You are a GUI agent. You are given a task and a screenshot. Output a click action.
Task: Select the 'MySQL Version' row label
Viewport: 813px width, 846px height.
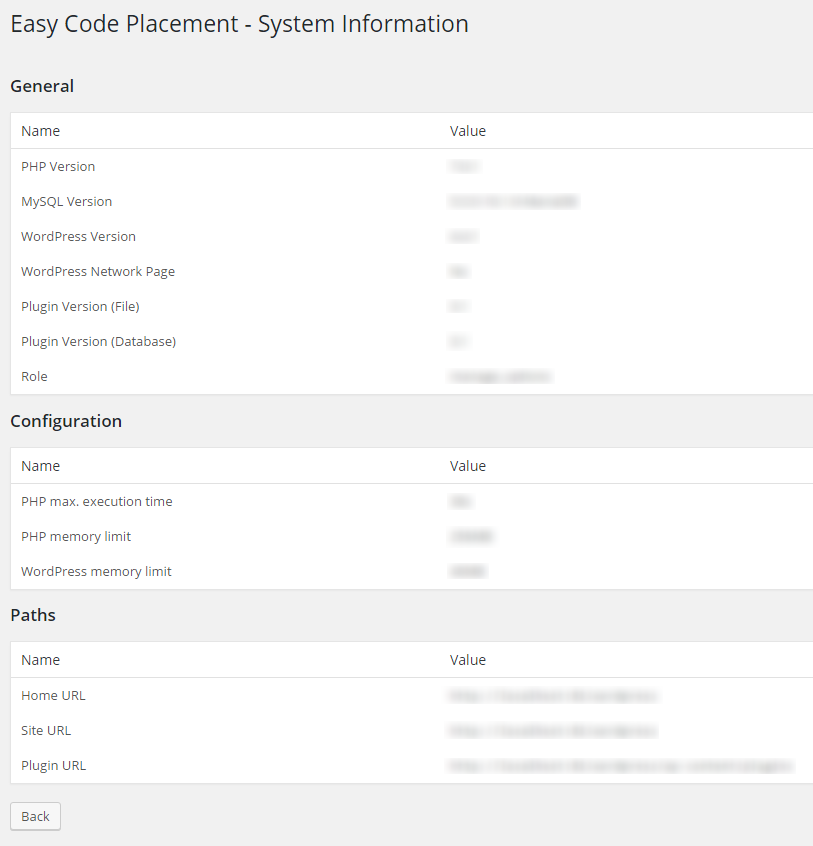pos(66,202)
